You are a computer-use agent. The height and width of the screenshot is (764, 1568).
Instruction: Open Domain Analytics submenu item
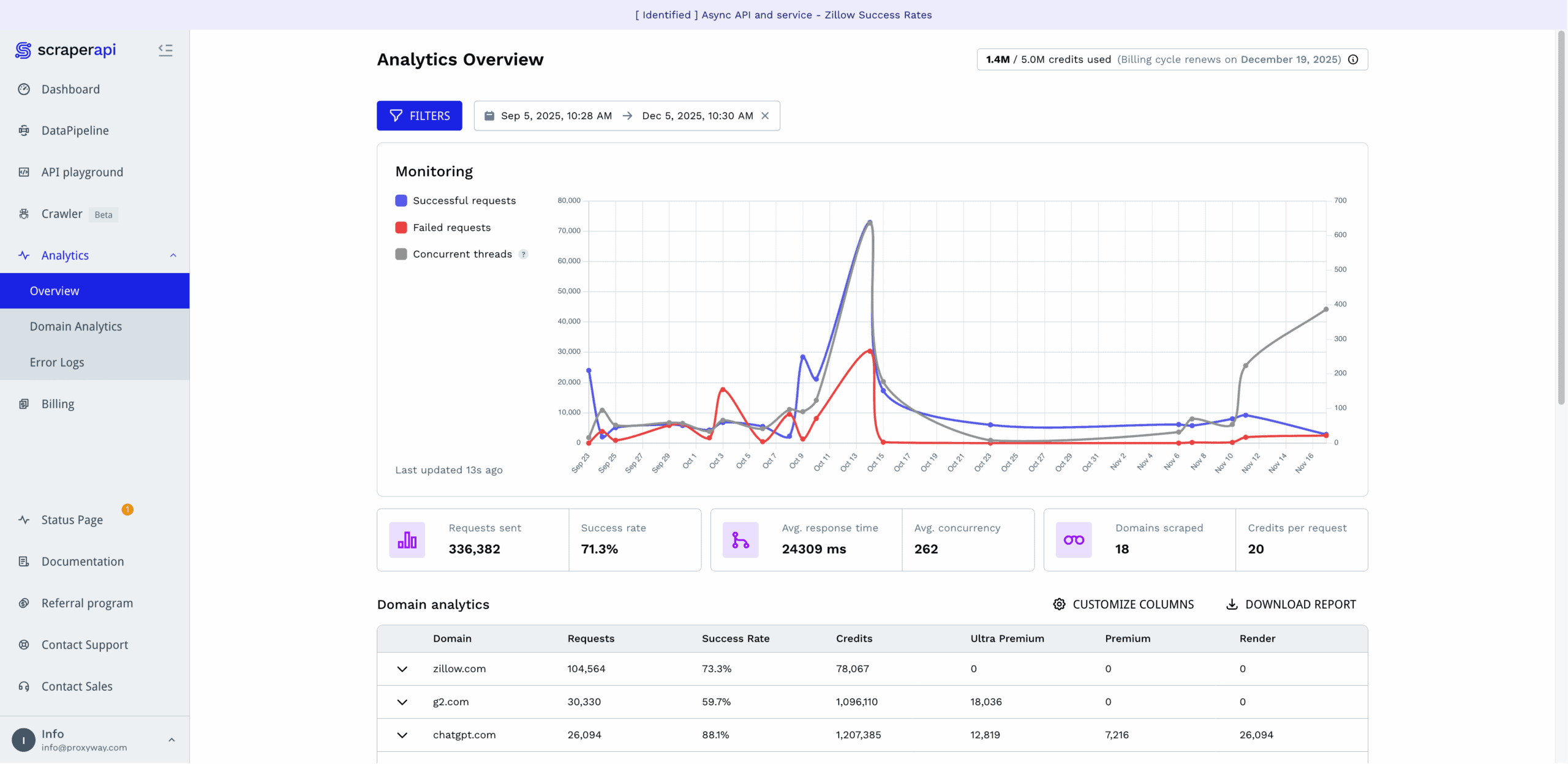coord(76,326)
